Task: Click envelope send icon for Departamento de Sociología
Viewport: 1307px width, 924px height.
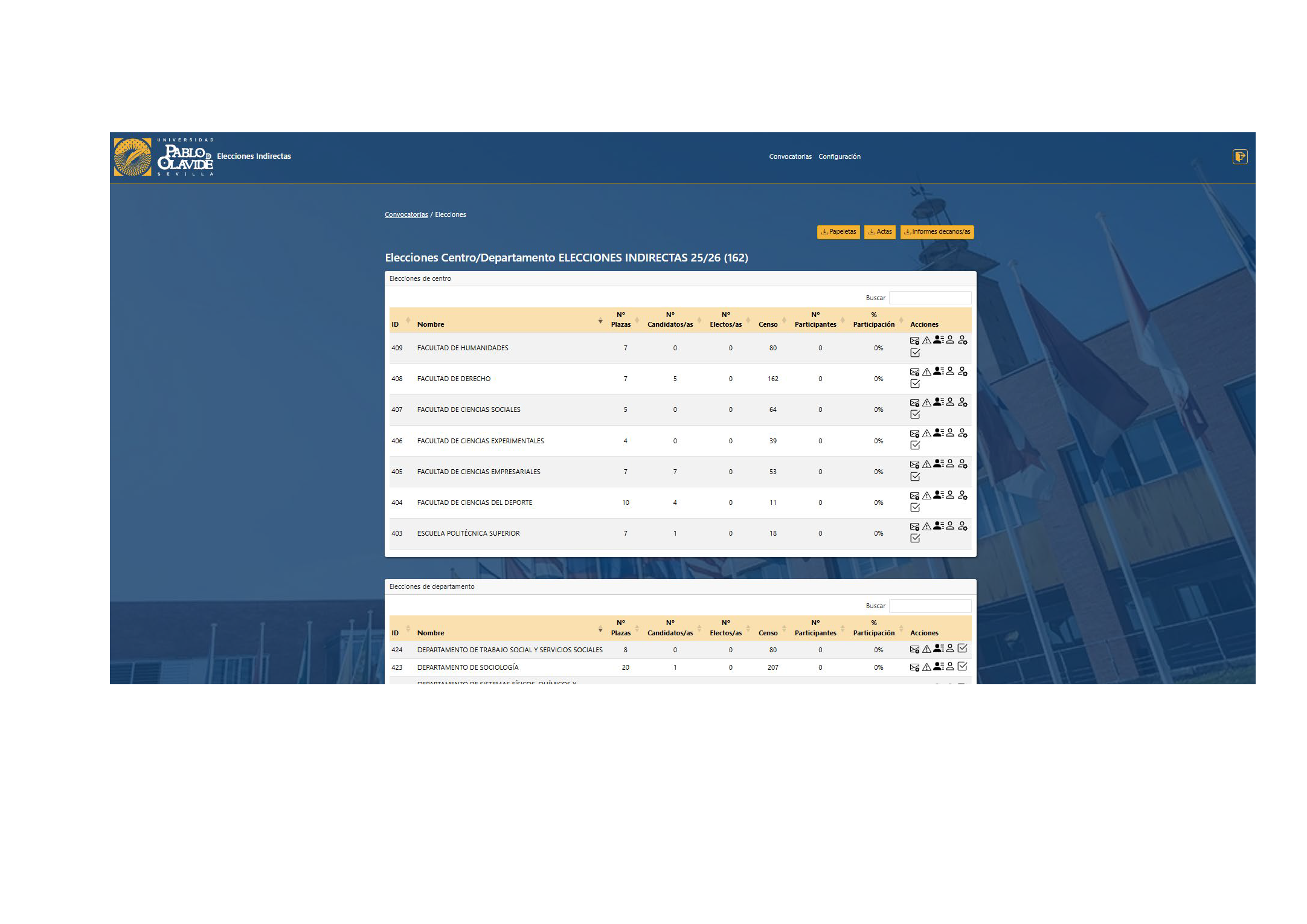Action: click(914, 667)
